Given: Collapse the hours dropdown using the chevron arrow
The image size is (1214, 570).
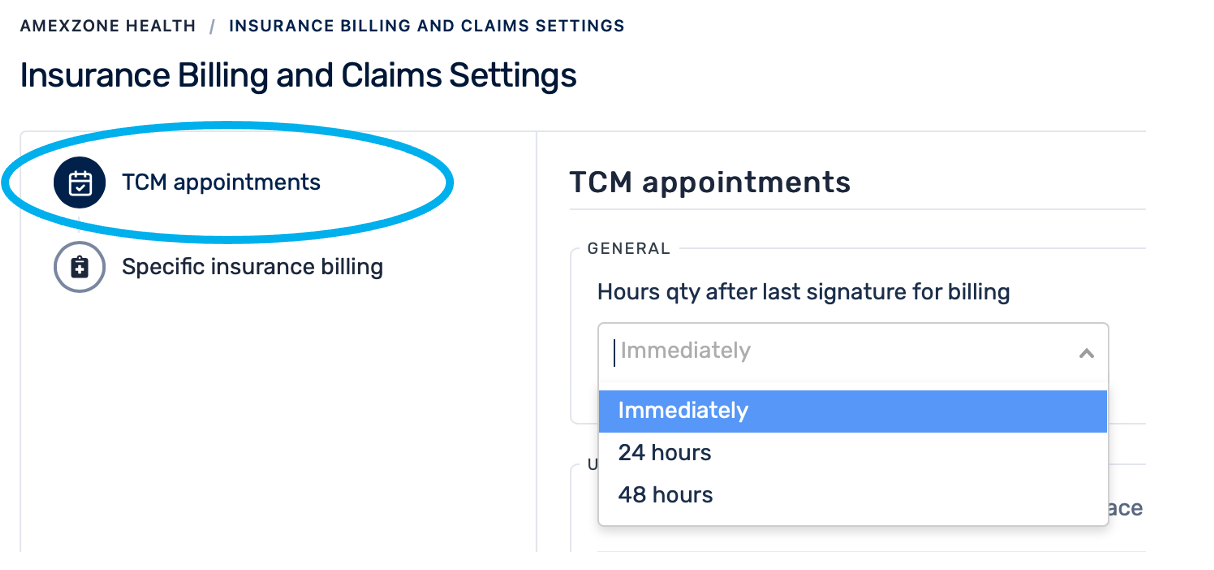Looking at the screenshot, I should click(1086, 353).
